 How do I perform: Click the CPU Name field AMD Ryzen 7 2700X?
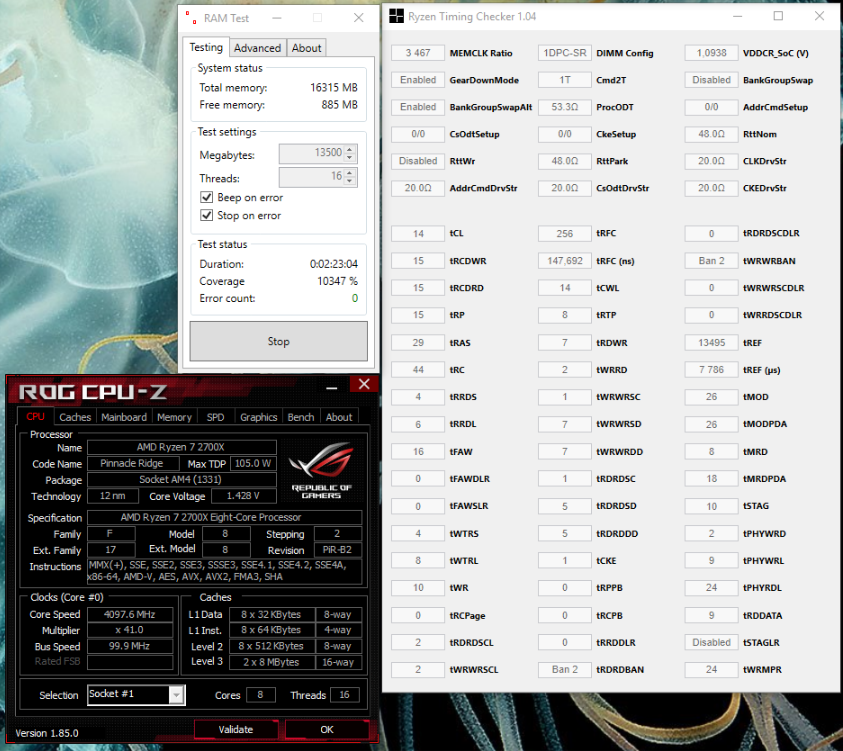[182, 447]
